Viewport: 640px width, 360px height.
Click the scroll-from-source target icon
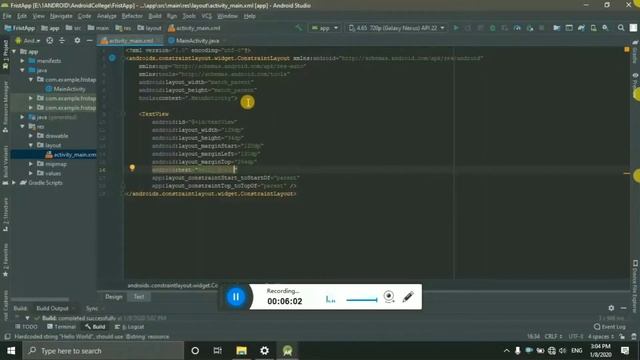click(50, 40)
